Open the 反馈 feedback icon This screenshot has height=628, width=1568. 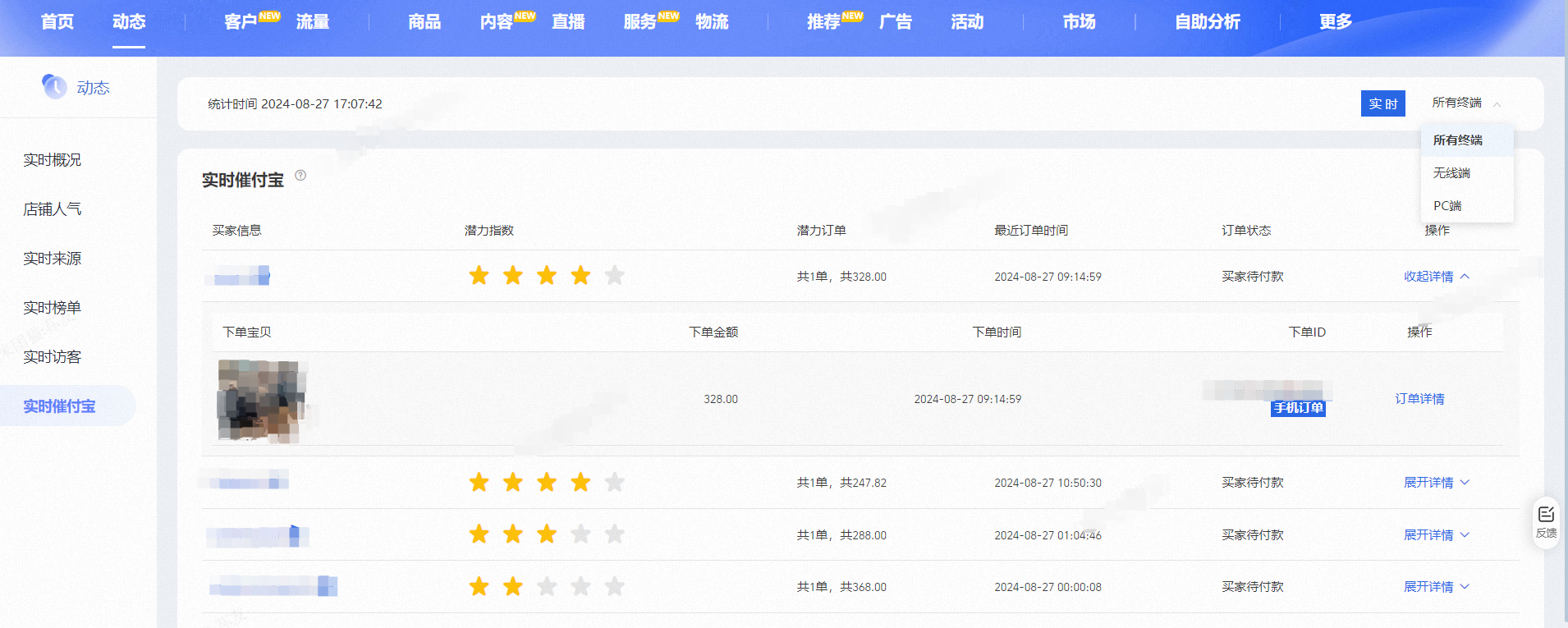click(1546, 522)
